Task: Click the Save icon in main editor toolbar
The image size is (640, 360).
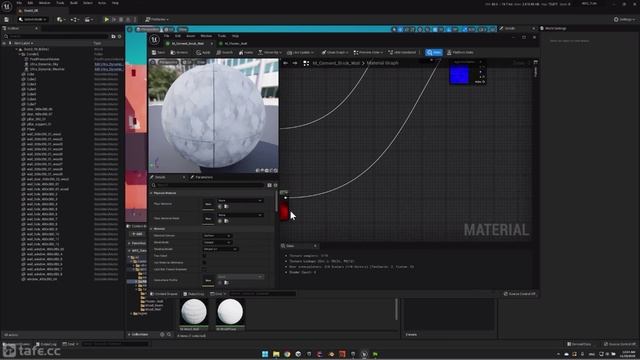Action: point(7,20)
